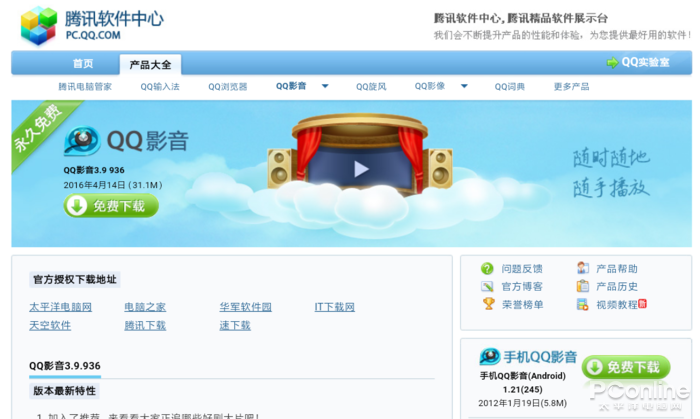
Task: Click the green 免费下载 button in the banner
Action: [x=111, y=206]
